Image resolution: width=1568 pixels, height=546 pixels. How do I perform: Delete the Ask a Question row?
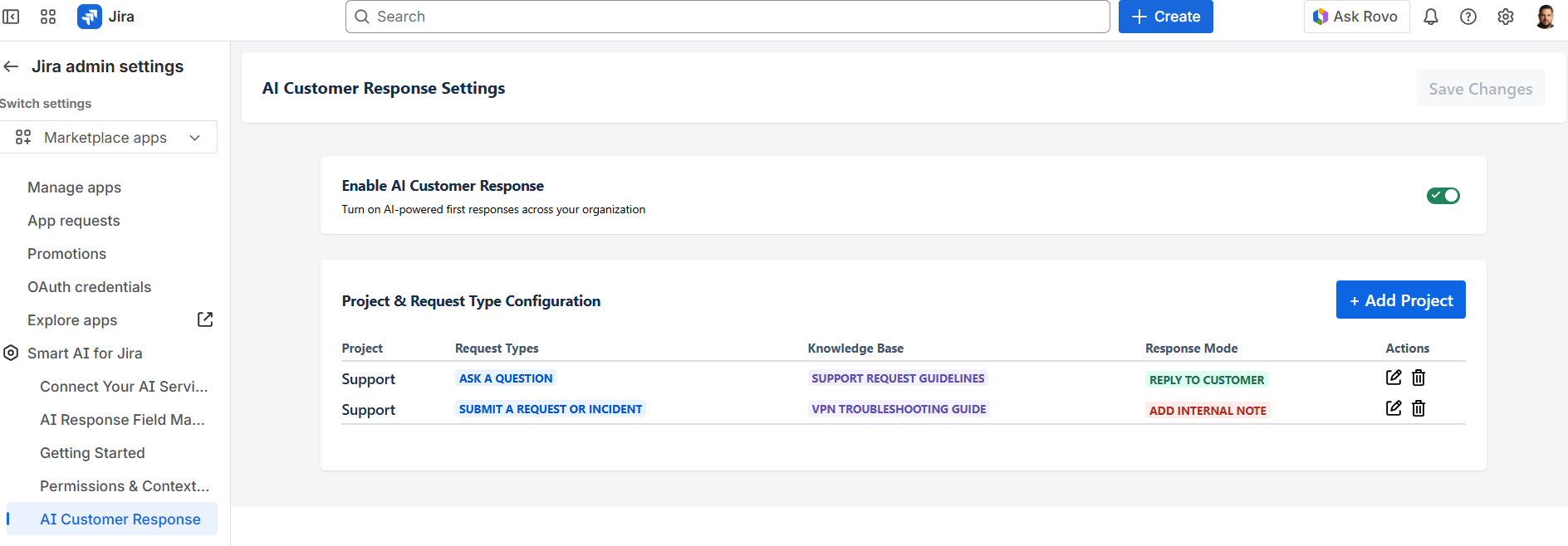coord(1419,378)
